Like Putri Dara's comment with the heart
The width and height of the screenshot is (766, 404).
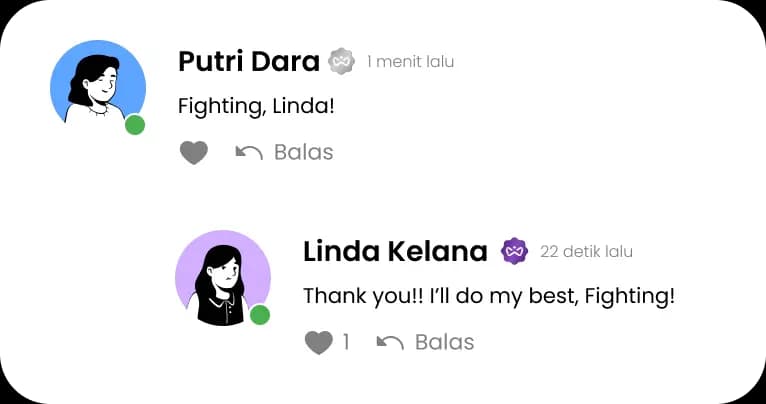tap(193, 152)
